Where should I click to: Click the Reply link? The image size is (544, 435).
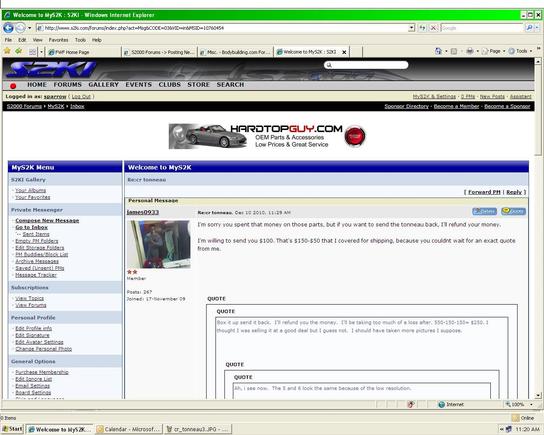(x=514, y=192)
